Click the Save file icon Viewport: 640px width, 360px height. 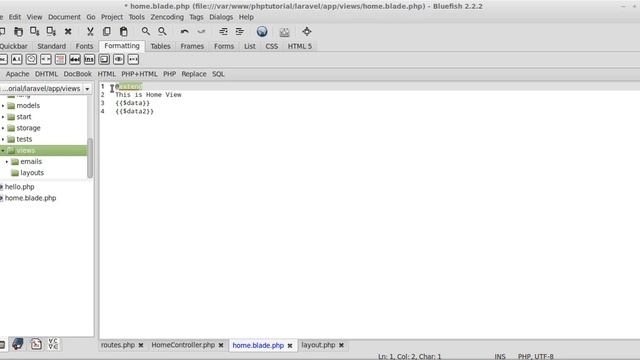point(35,31)
